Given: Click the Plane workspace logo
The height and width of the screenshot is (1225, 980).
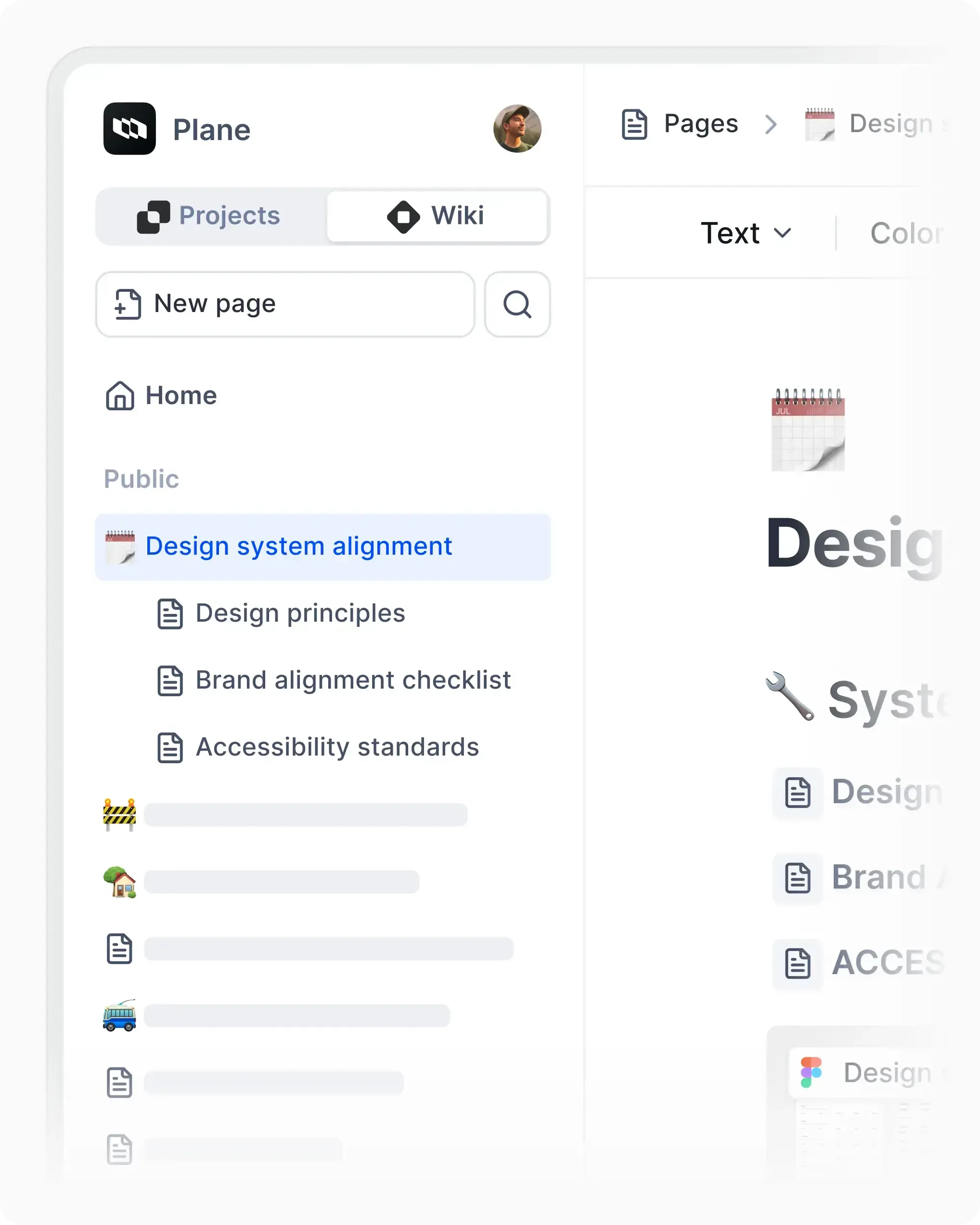Looking at the screenshot, I should tap(129, 129).
